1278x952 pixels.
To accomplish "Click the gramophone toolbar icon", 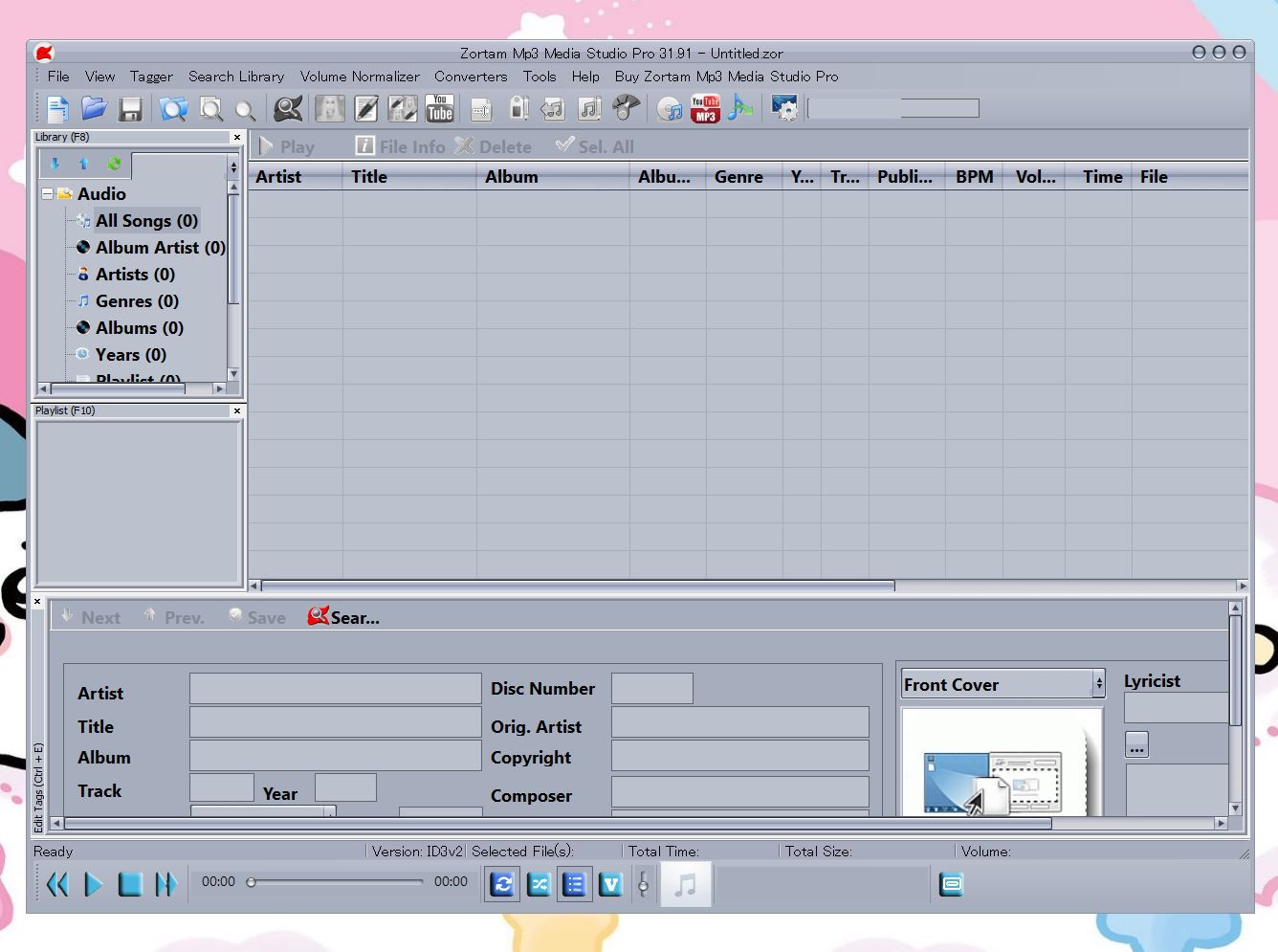I will point(626,108).
